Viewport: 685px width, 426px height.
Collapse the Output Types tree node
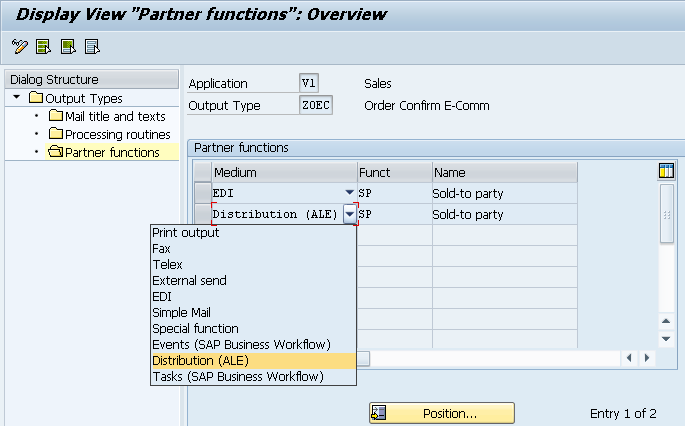coord(17,98)
